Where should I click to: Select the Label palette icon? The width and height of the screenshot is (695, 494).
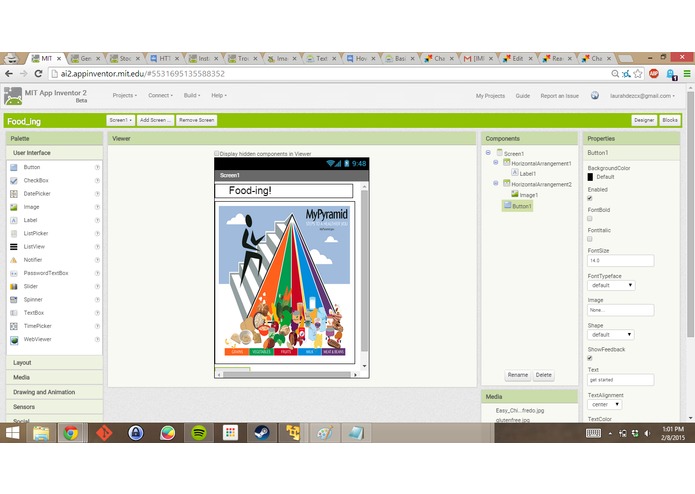pyautogui.click(x=14, y=220)
